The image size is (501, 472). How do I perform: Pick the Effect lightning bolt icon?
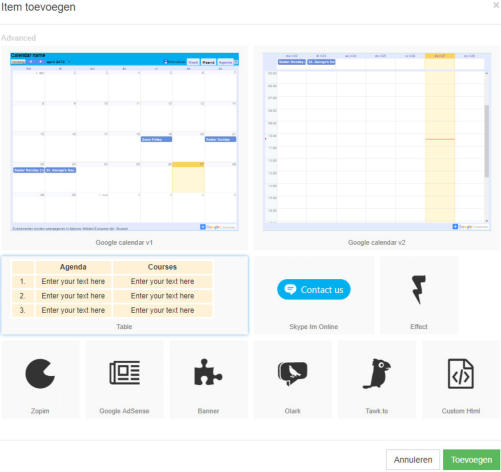click(419, 289)
